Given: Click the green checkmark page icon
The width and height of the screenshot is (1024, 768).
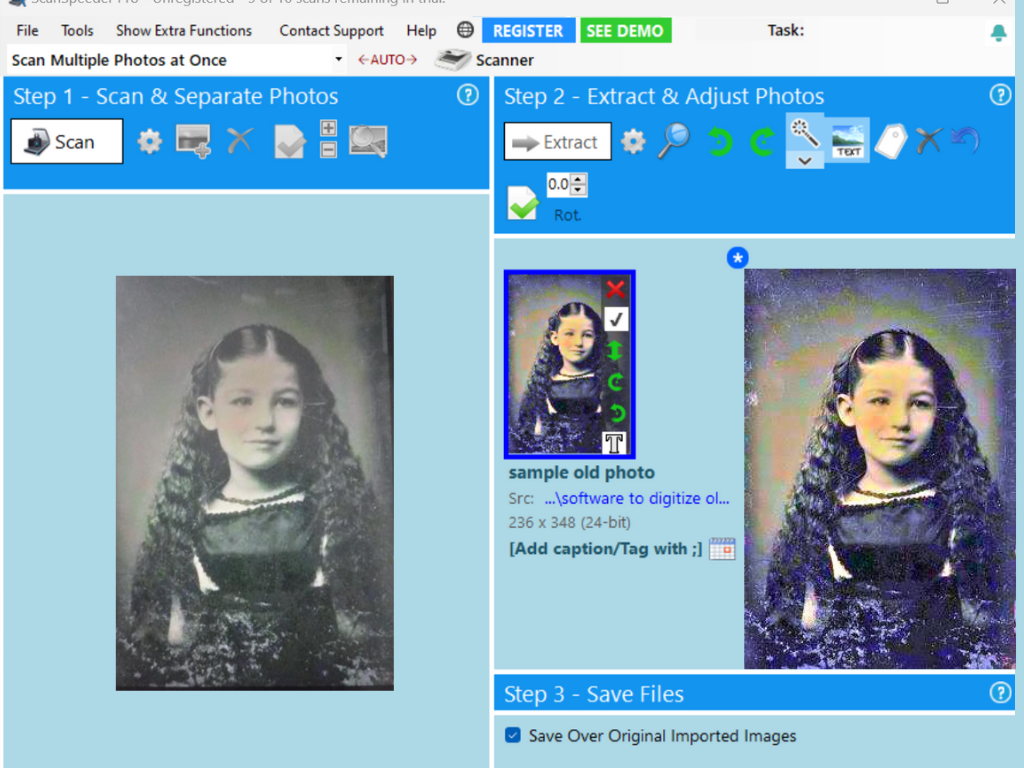Looking at the screenshot, I should pyautogui.click(x=522, y=203).
